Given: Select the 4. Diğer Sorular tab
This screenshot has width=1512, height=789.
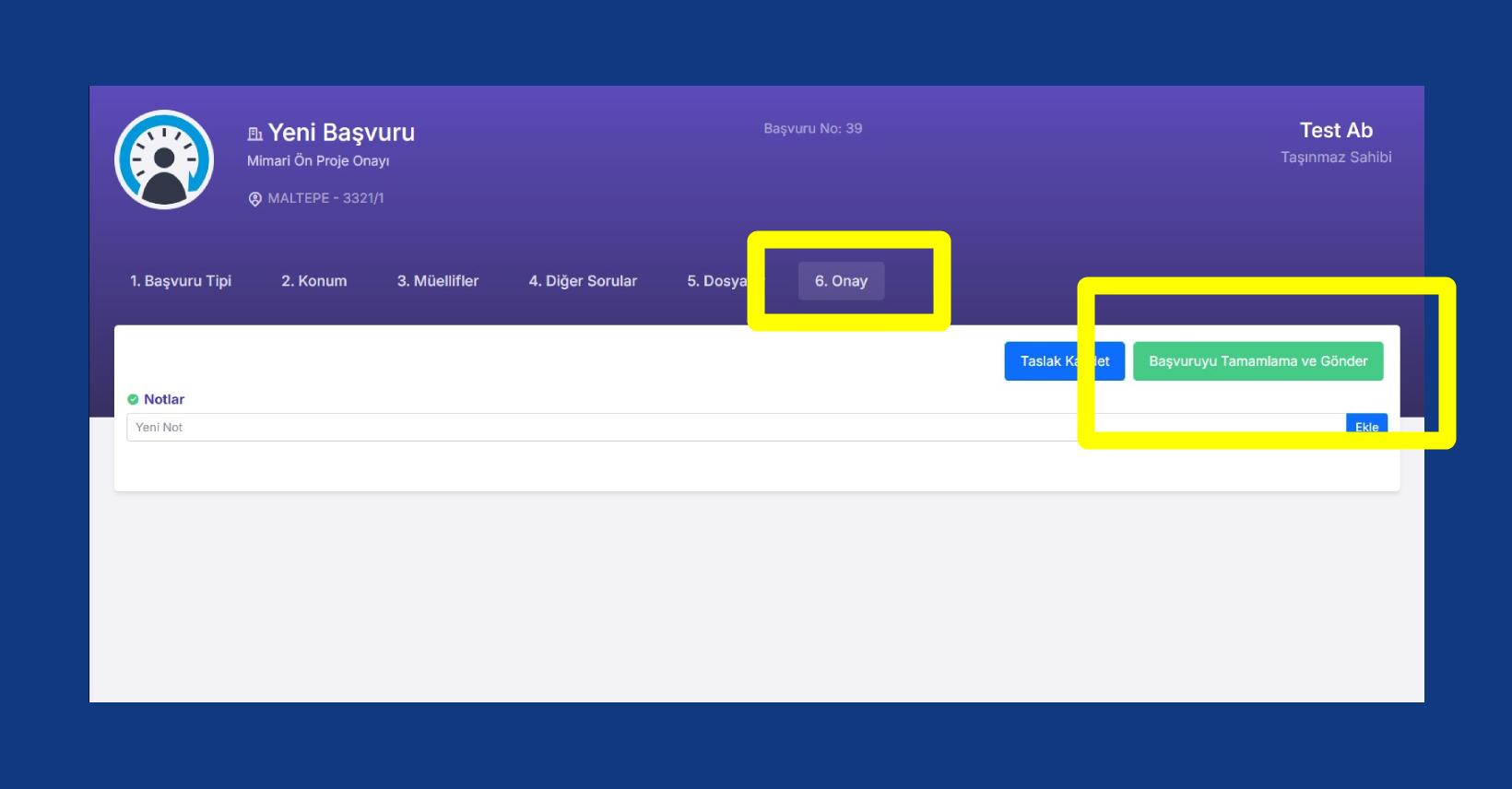Looking at the screenshot, I should (x=583, y=281).
